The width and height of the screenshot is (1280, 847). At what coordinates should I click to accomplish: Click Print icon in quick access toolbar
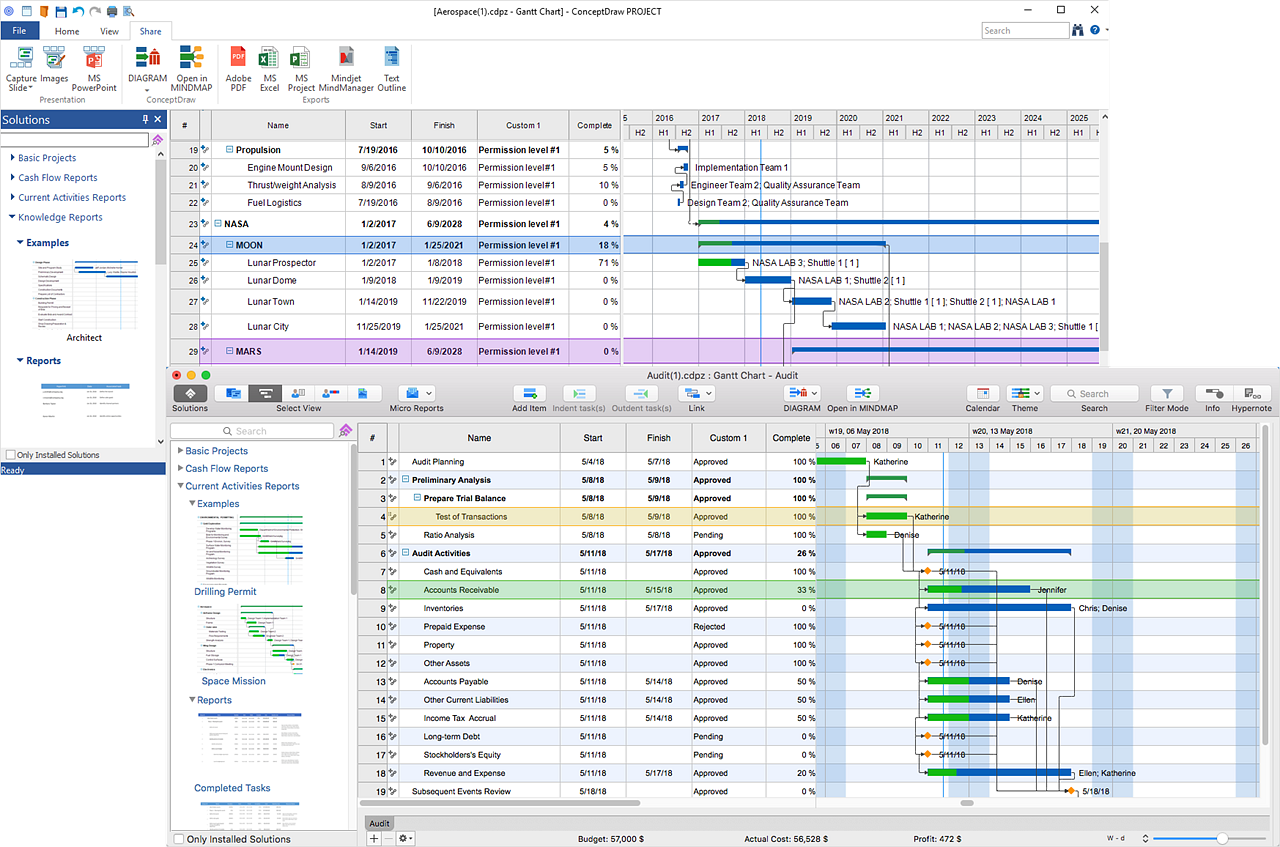pos(111,11)
